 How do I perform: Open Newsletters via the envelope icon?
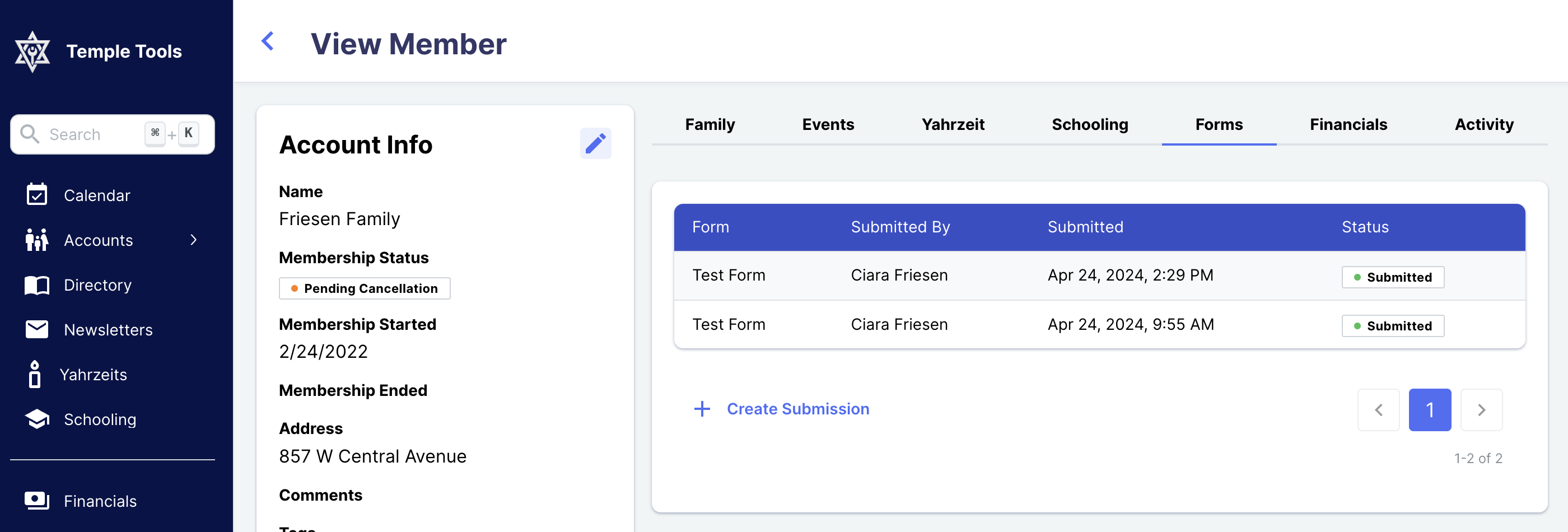pos(37,329)
